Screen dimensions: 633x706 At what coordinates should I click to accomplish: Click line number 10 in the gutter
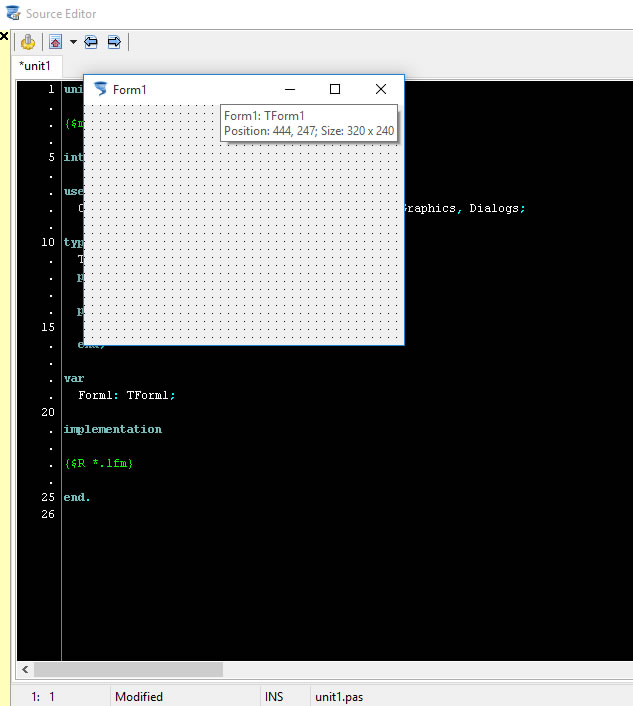48,242
